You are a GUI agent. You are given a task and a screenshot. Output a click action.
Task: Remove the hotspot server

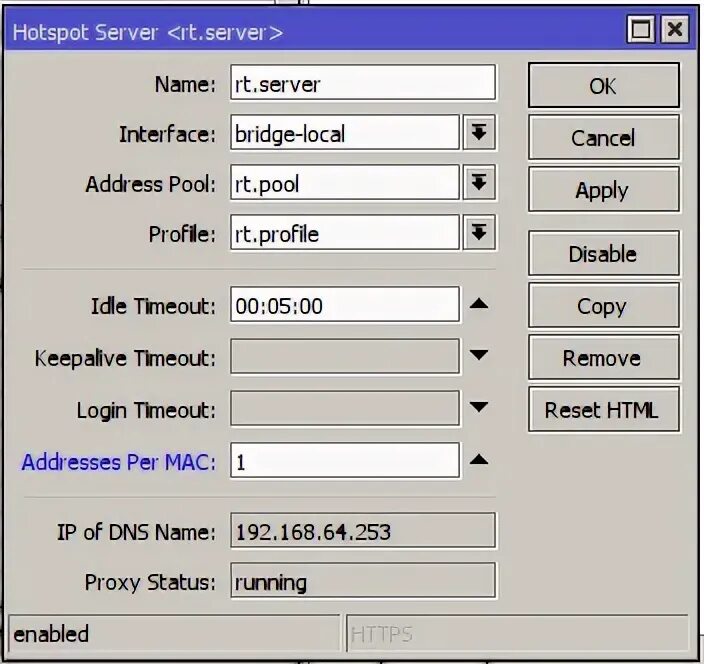(604, 358)
